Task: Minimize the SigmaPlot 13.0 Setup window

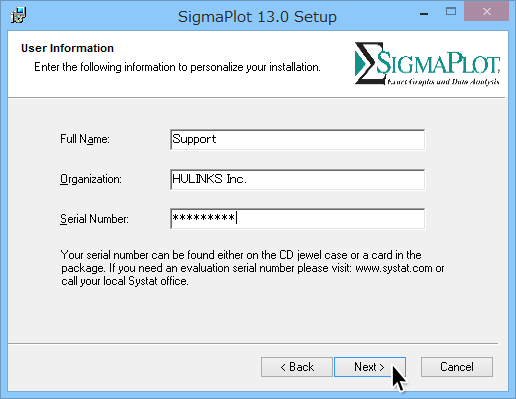Action: pyautogui.click(x=424, y=14)
